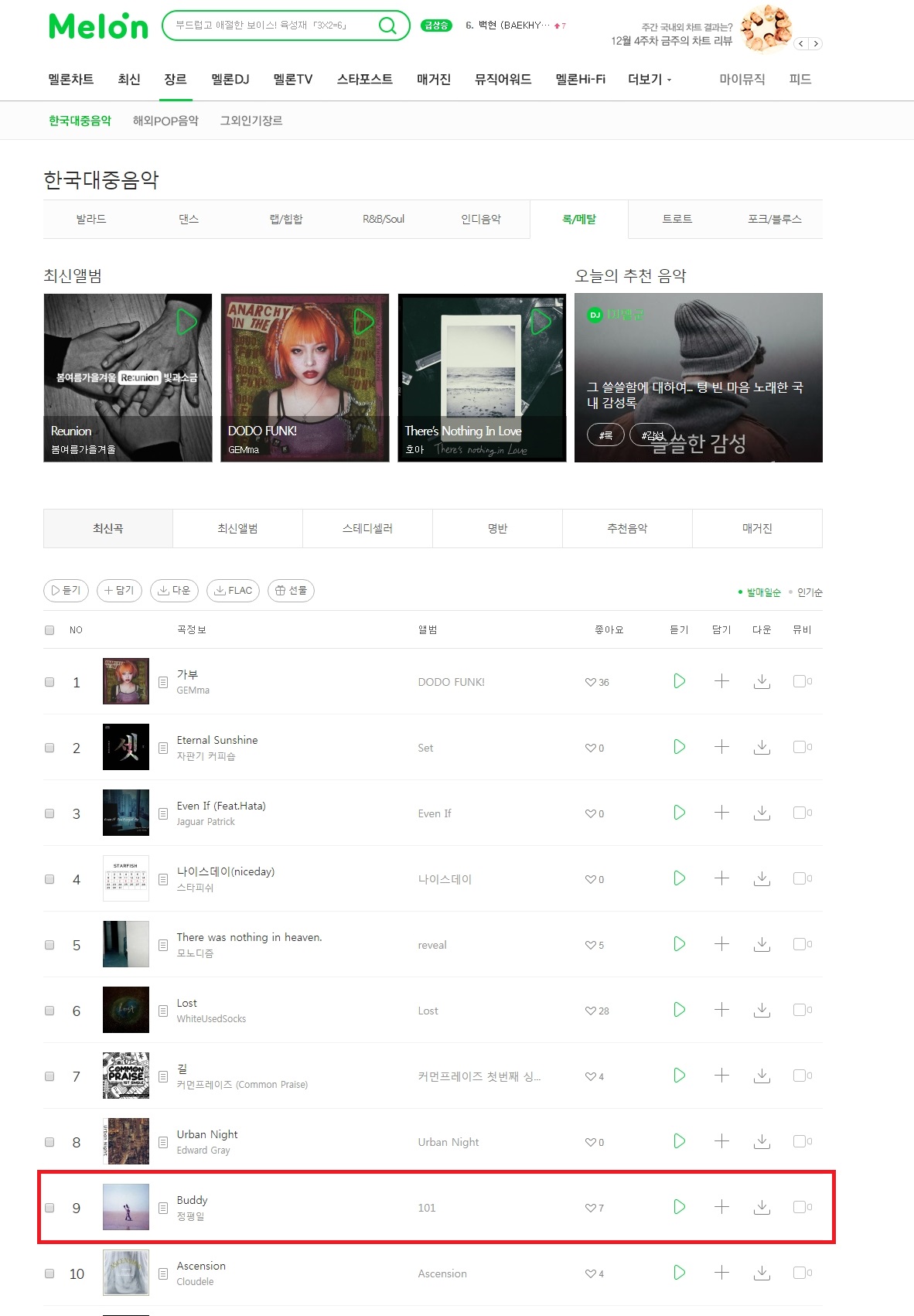Sort songs by 인기순
This screenshot has height=1316, width=914.
tap(810, 592)
